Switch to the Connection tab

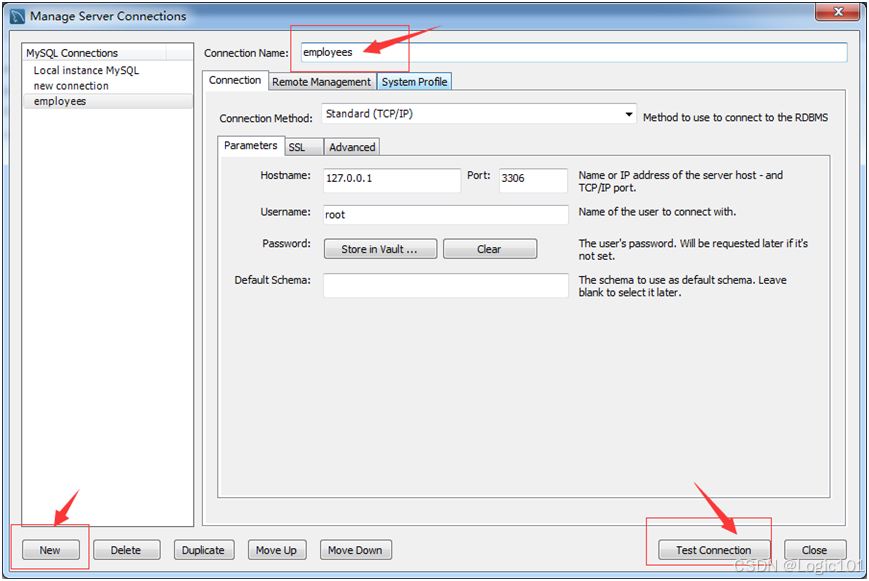coord(235,80)
